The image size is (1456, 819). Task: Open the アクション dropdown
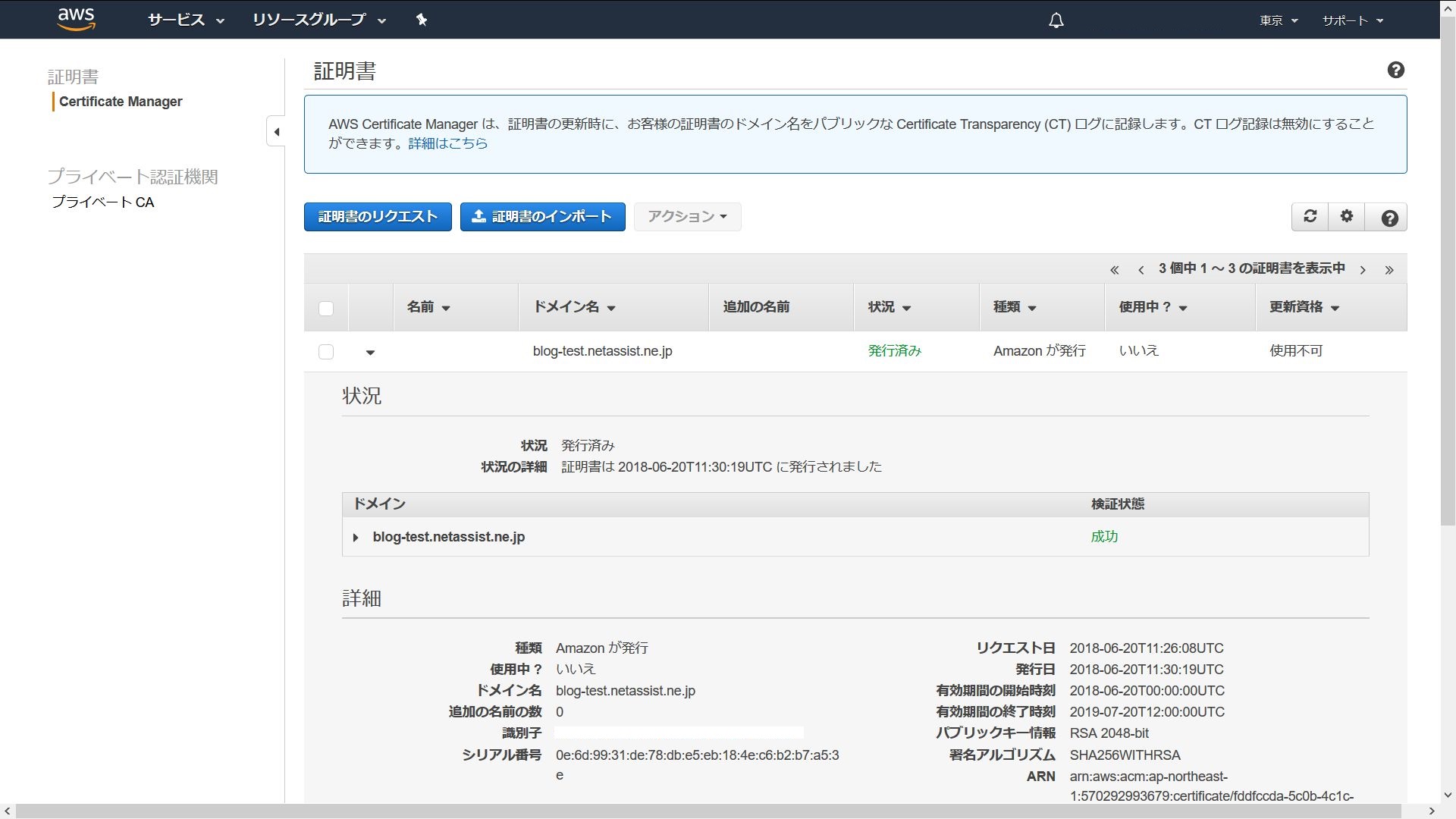(x=687, y=217)
